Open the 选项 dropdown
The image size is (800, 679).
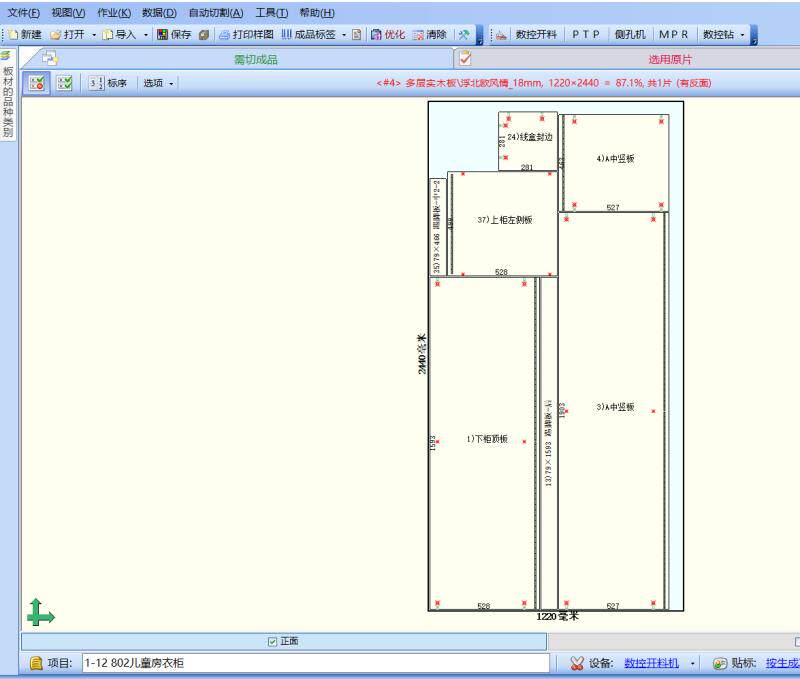pyautogui.click(x=158, y=83)
